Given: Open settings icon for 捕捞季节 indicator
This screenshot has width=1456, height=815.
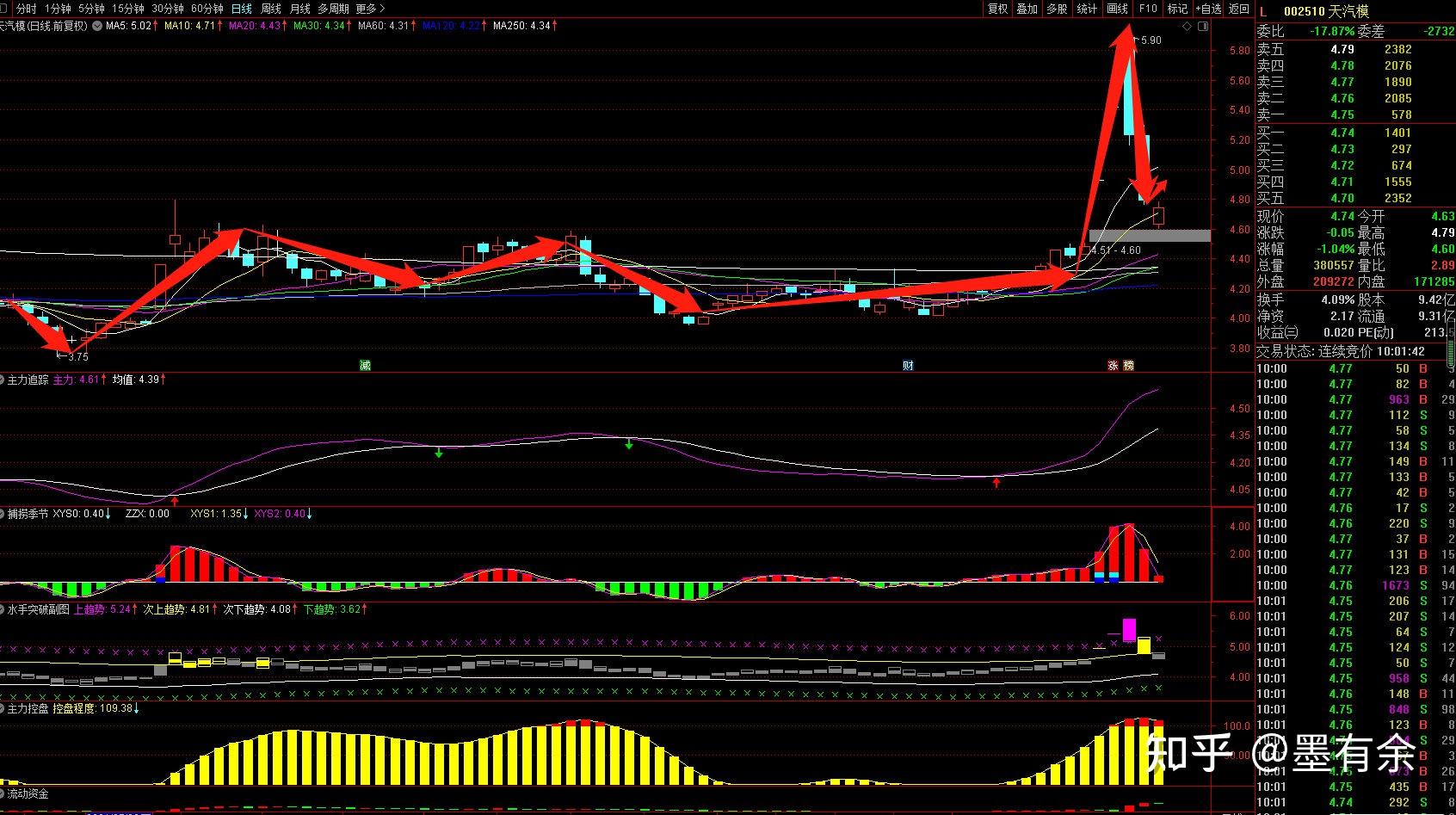Looking at the screenshot, I should coord(3,514).
